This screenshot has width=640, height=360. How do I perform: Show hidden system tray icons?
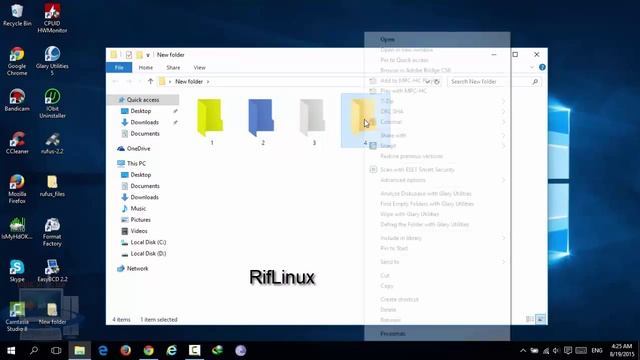tap(523, 351)
